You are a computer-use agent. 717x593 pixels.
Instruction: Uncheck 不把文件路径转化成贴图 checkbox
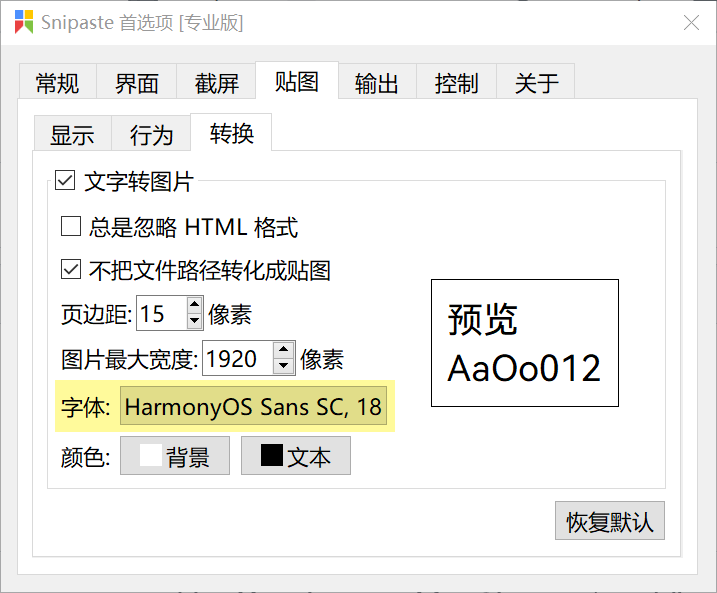click(71, 269)
